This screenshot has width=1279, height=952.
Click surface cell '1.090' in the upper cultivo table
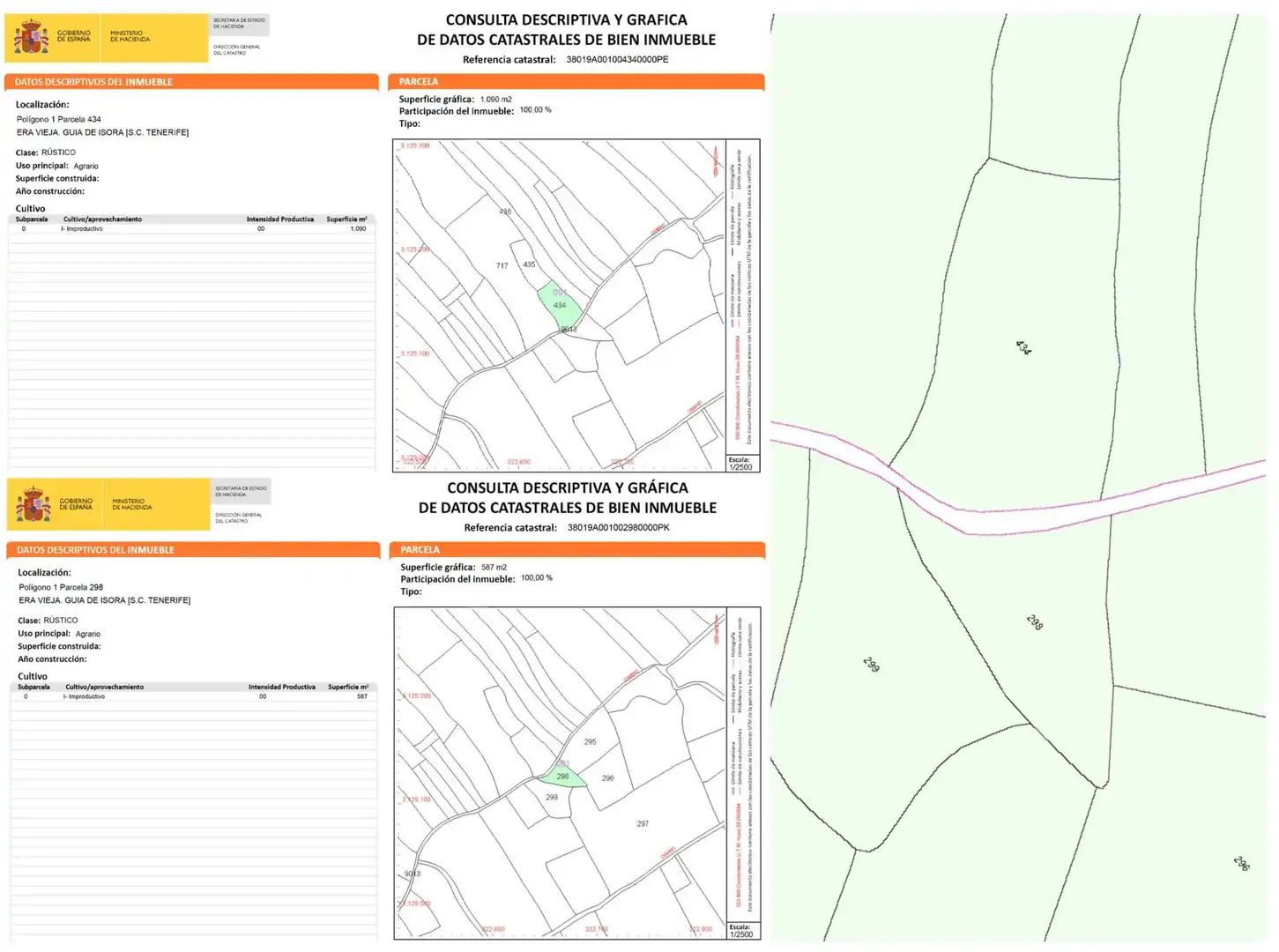358,229
